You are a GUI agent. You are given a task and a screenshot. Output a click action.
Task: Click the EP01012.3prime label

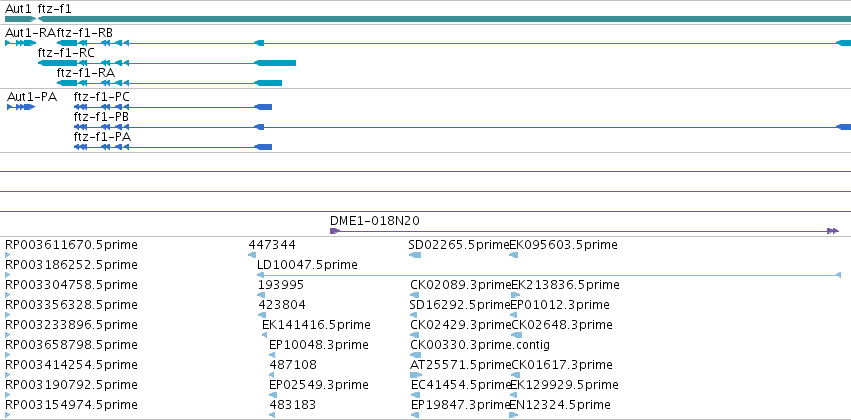560,304
